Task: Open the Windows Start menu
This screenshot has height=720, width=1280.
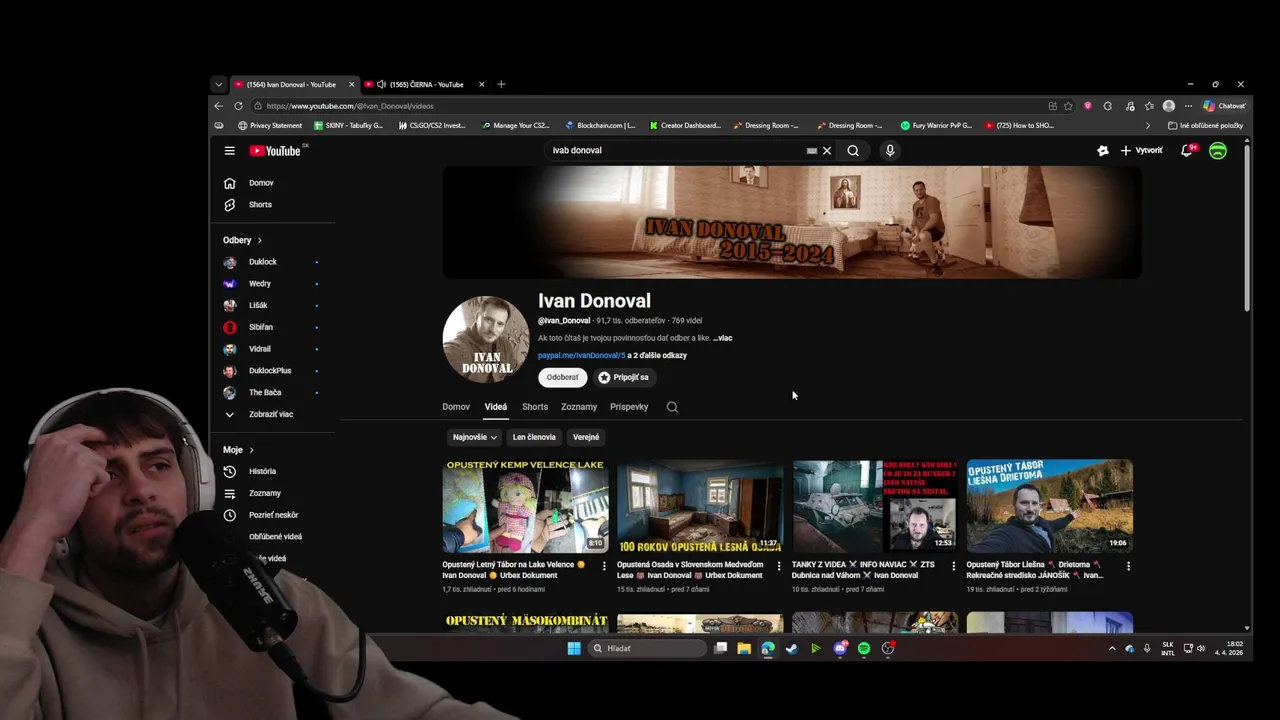Action: (574, 648)
